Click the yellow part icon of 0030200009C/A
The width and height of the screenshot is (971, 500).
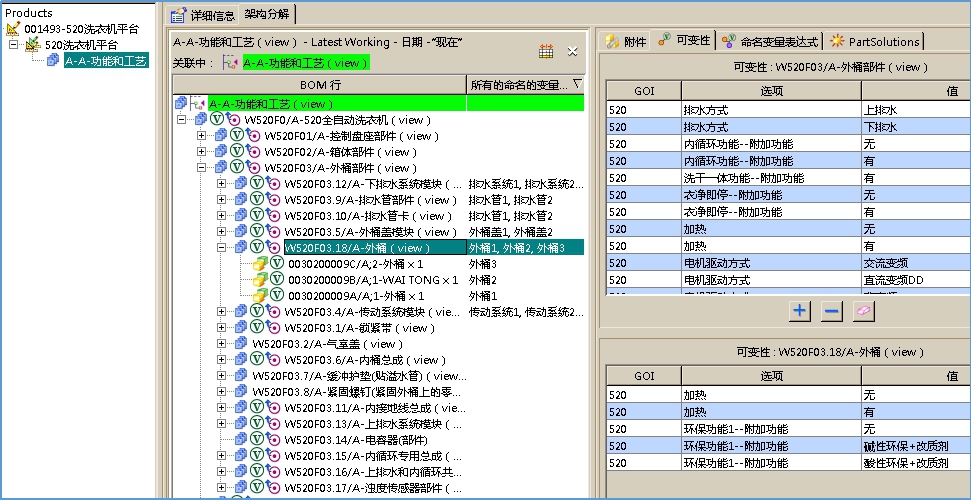(261, 264)
